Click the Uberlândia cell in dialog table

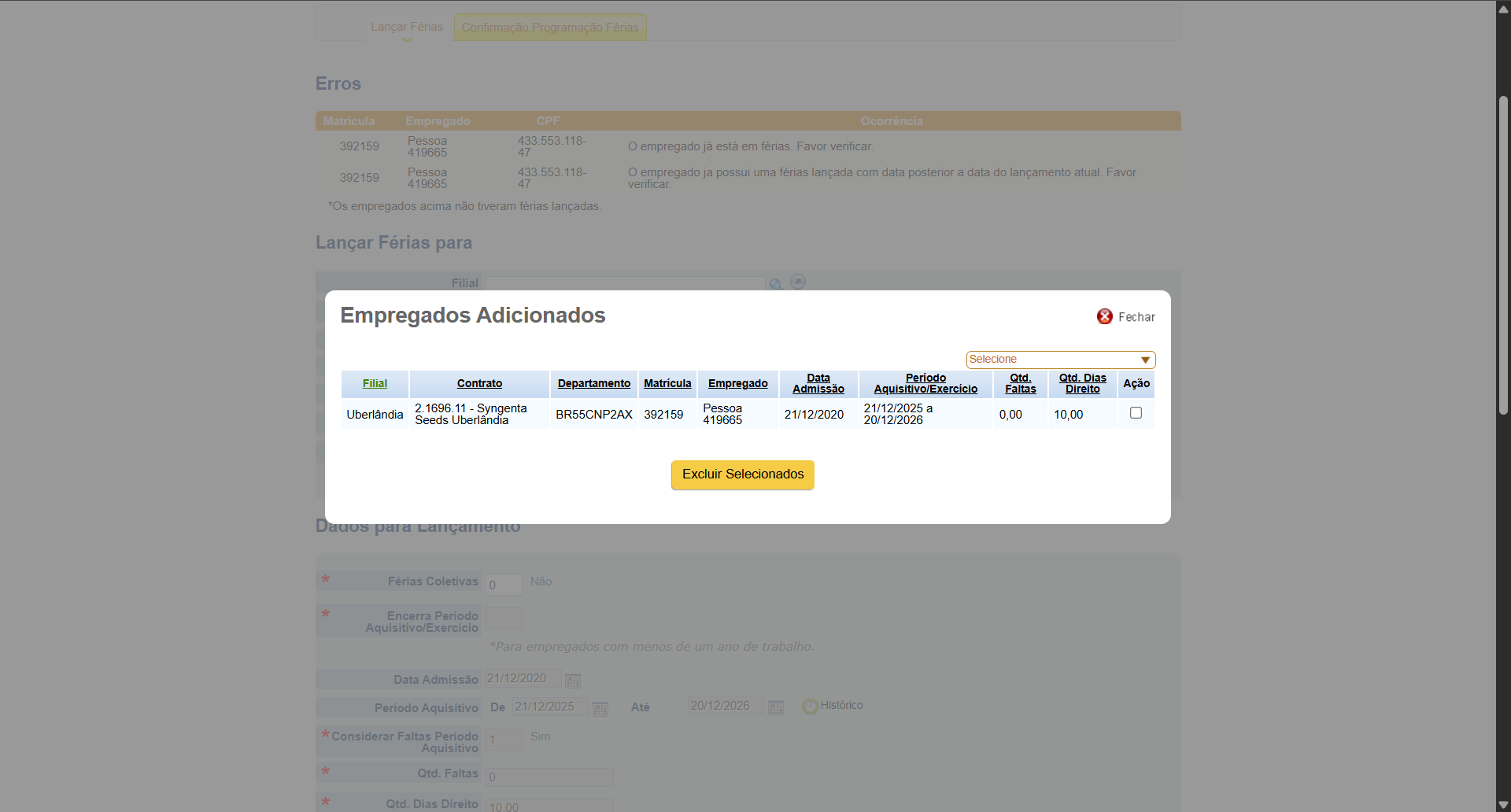pos(375,415)
